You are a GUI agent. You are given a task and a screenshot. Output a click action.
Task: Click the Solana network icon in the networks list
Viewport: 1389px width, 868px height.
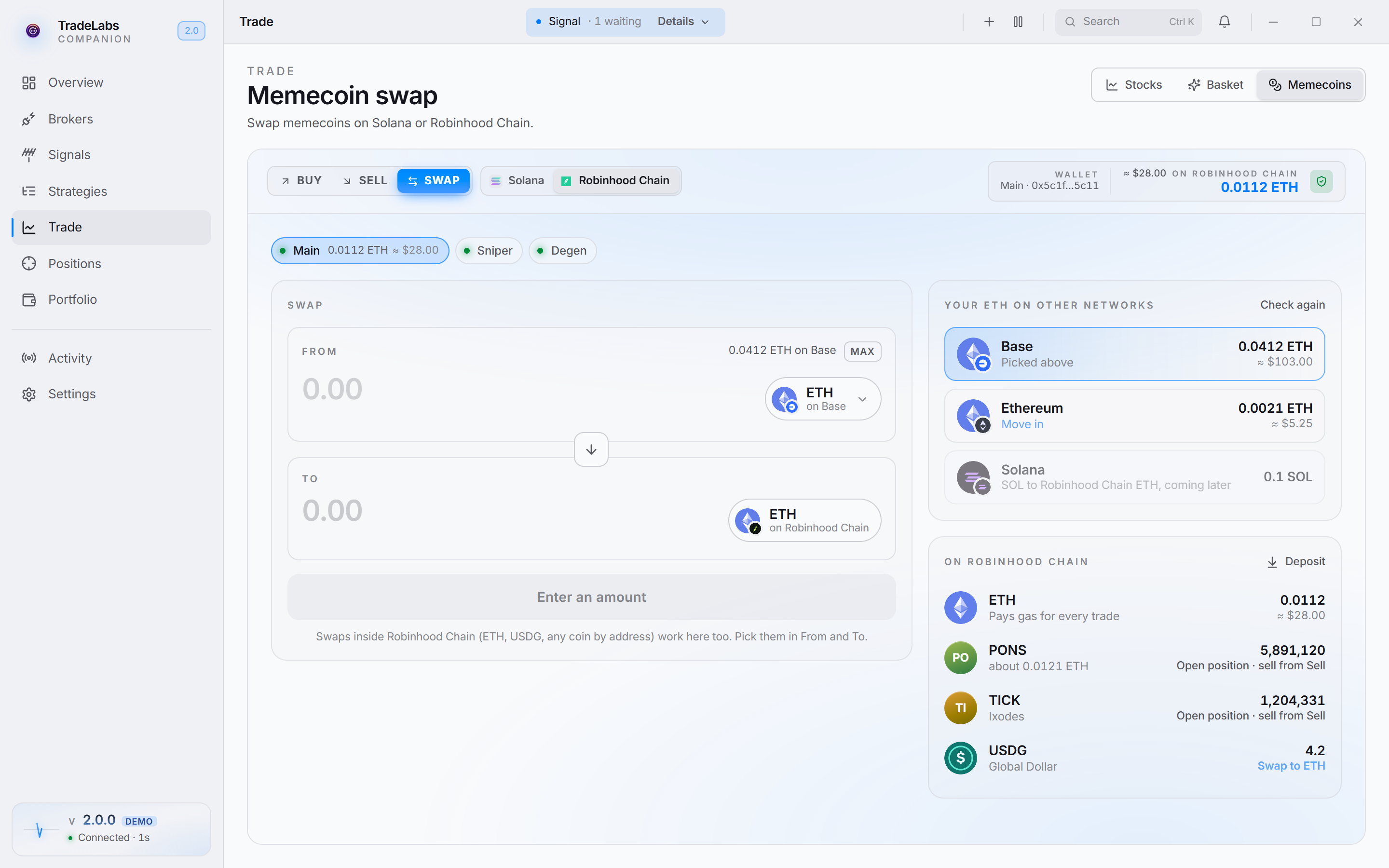click(x=973, y=477)
